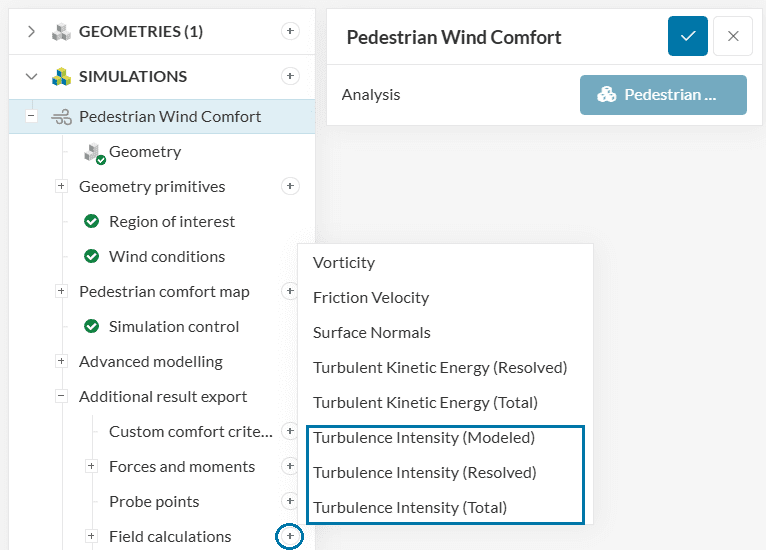This screenshot has width=766, height=550.
Task: Open the Region of interest settings
Action: click(x=172, y=221)
